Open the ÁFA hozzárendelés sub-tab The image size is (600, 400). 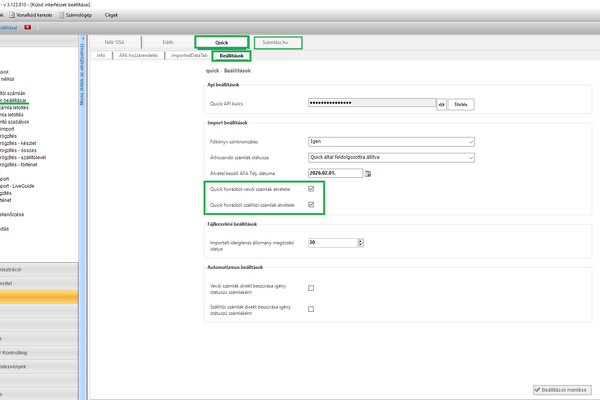click(139, 56)
